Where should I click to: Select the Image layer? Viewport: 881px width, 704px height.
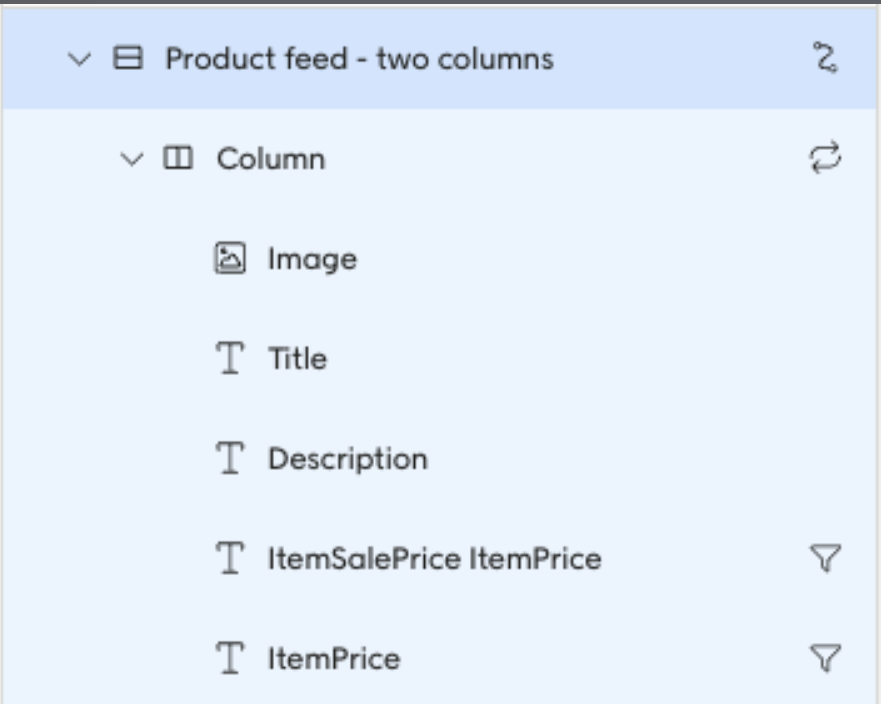[312, 259]
